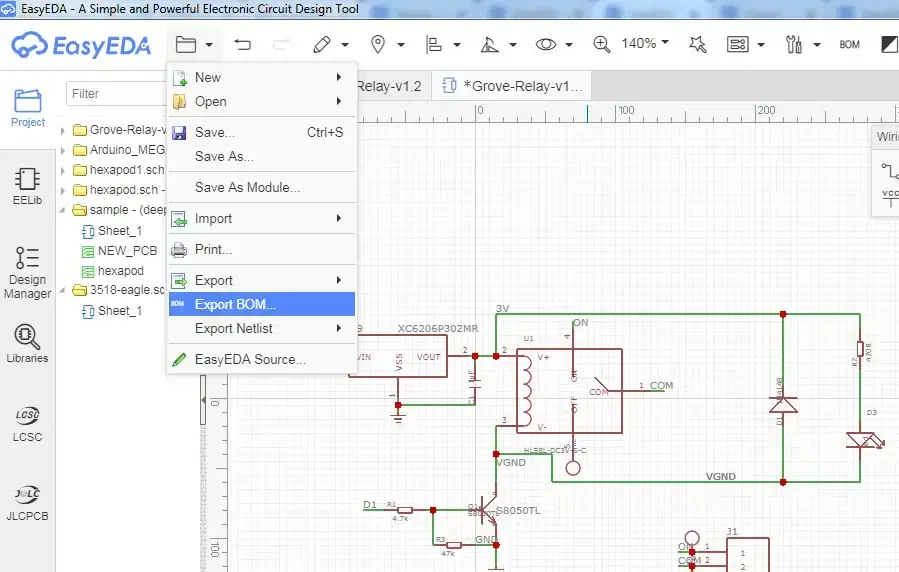899x572 pixels.
Task: Open the rotate dropdown arrow
Action: pos(513,45)
